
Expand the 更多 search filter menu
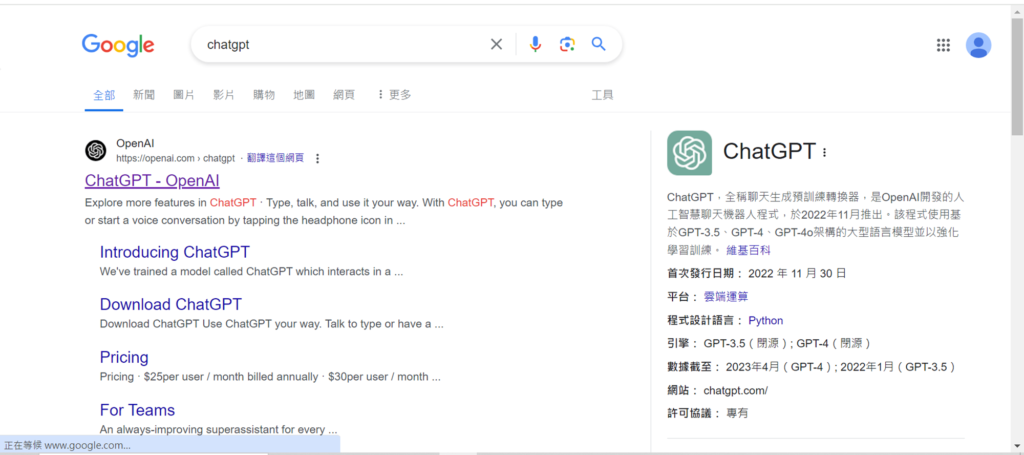[394, 95]
